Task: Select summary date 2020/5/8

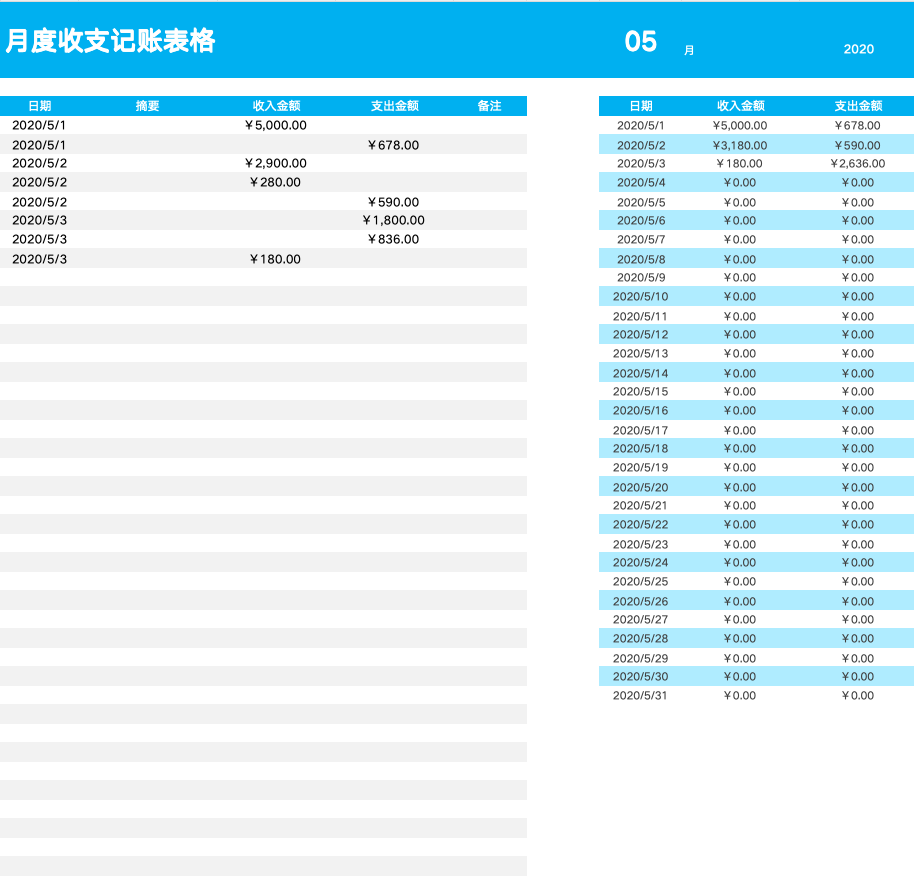Action: tap(641, 260)
